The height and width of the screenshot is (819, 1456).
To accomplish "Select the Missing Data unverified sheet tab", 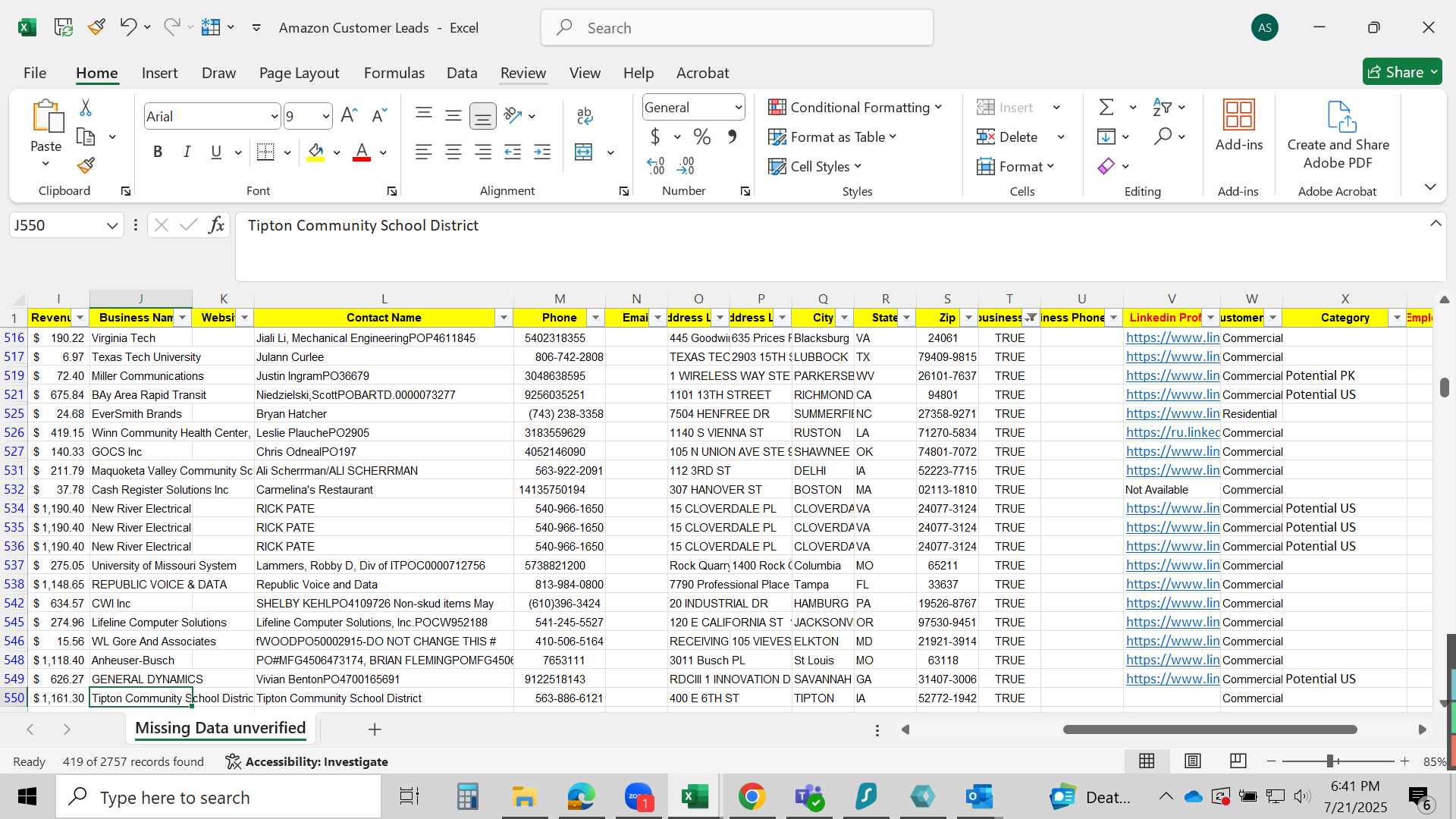I will tap(220, 728).
